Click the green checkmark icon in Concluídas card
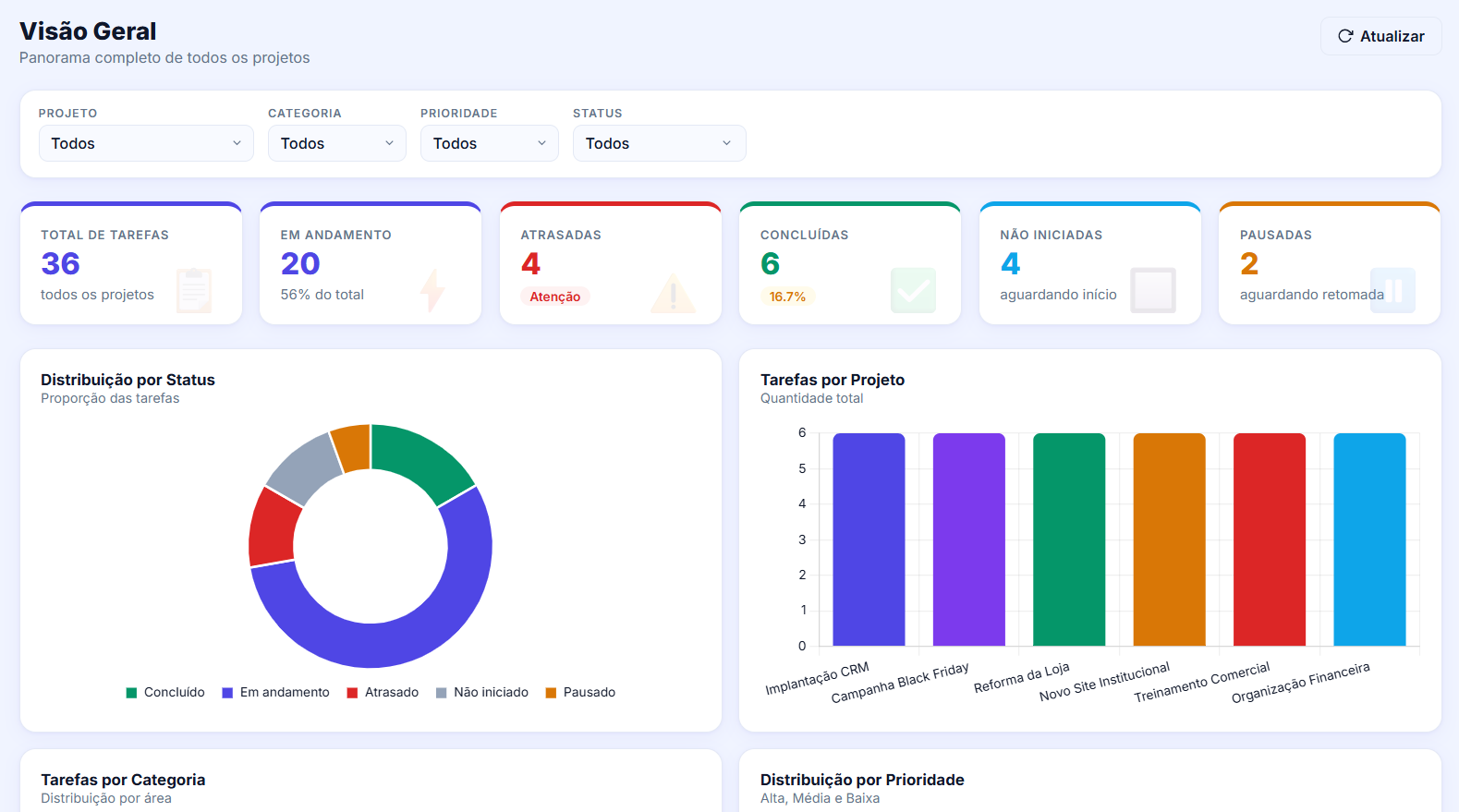1459x812 pixels. (x=913, y=290)
